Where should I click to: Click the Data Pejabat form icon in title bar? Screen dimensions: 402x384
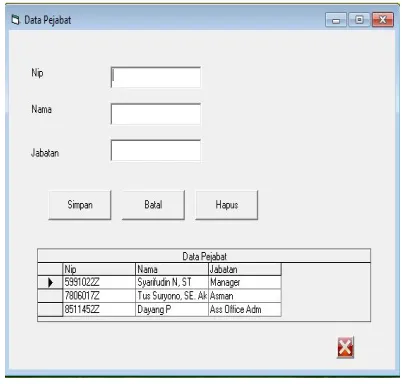15,20
